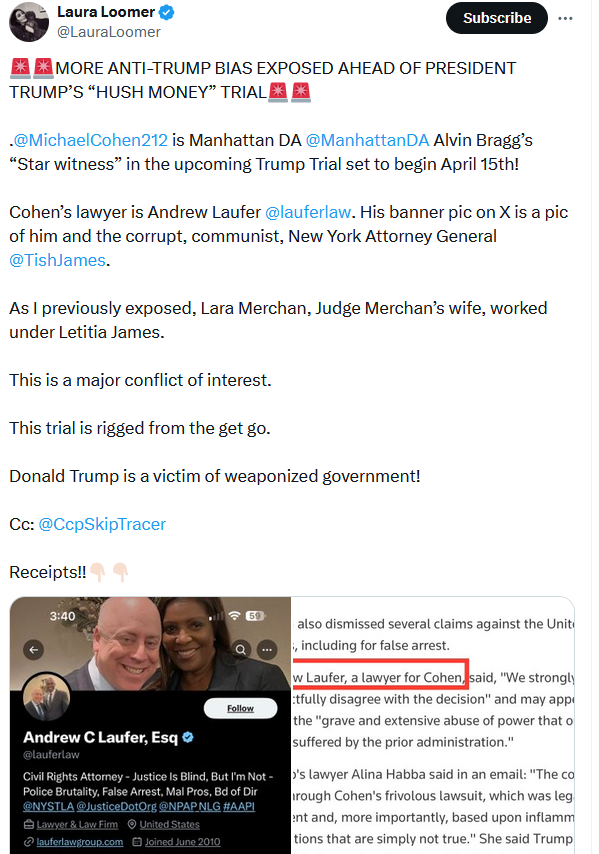Click the Subscribe button
599x854 pixels.
click(x=497, y=18)
